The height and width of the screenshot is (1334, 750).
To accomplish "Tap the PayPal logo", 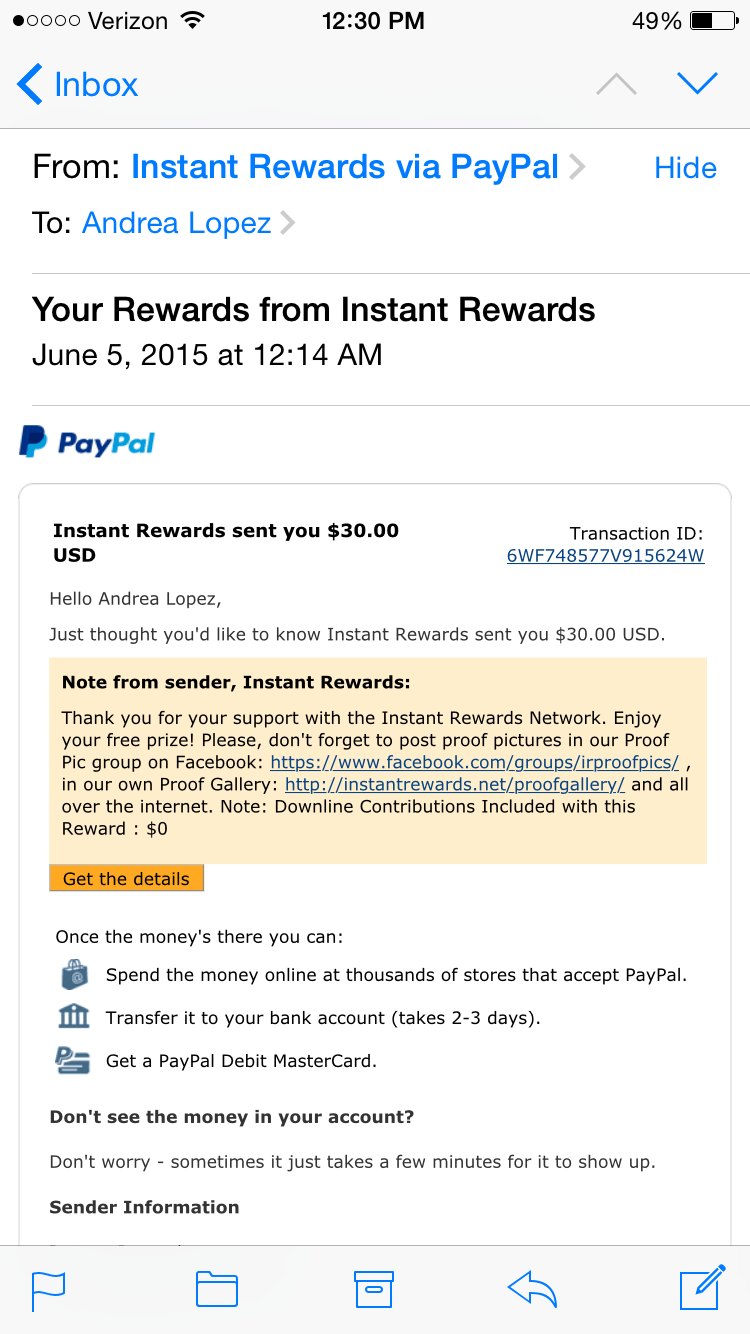I will tap(87, 442).
